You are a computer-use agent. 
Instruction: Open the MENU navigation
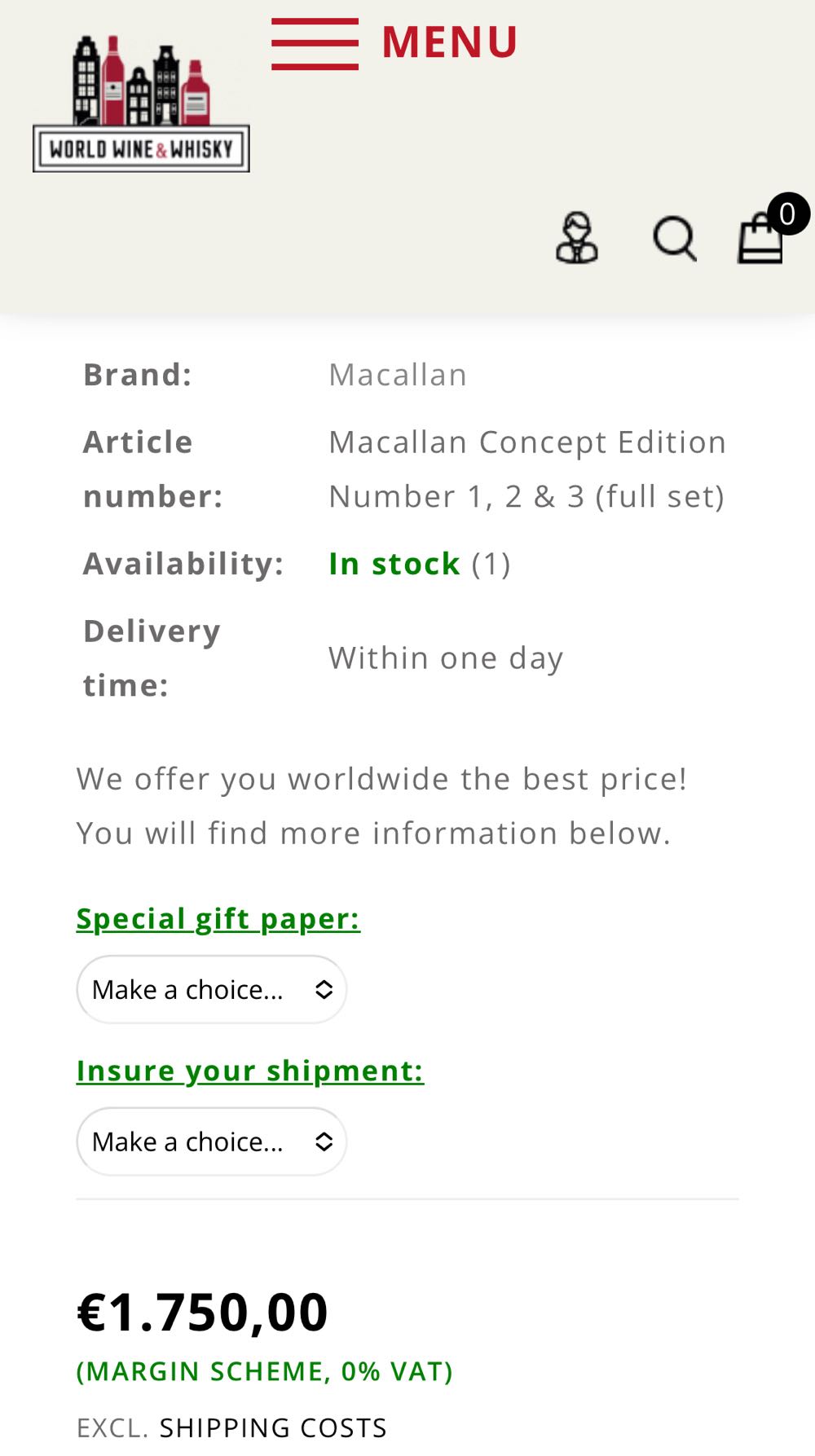click(x=449, y=41)
